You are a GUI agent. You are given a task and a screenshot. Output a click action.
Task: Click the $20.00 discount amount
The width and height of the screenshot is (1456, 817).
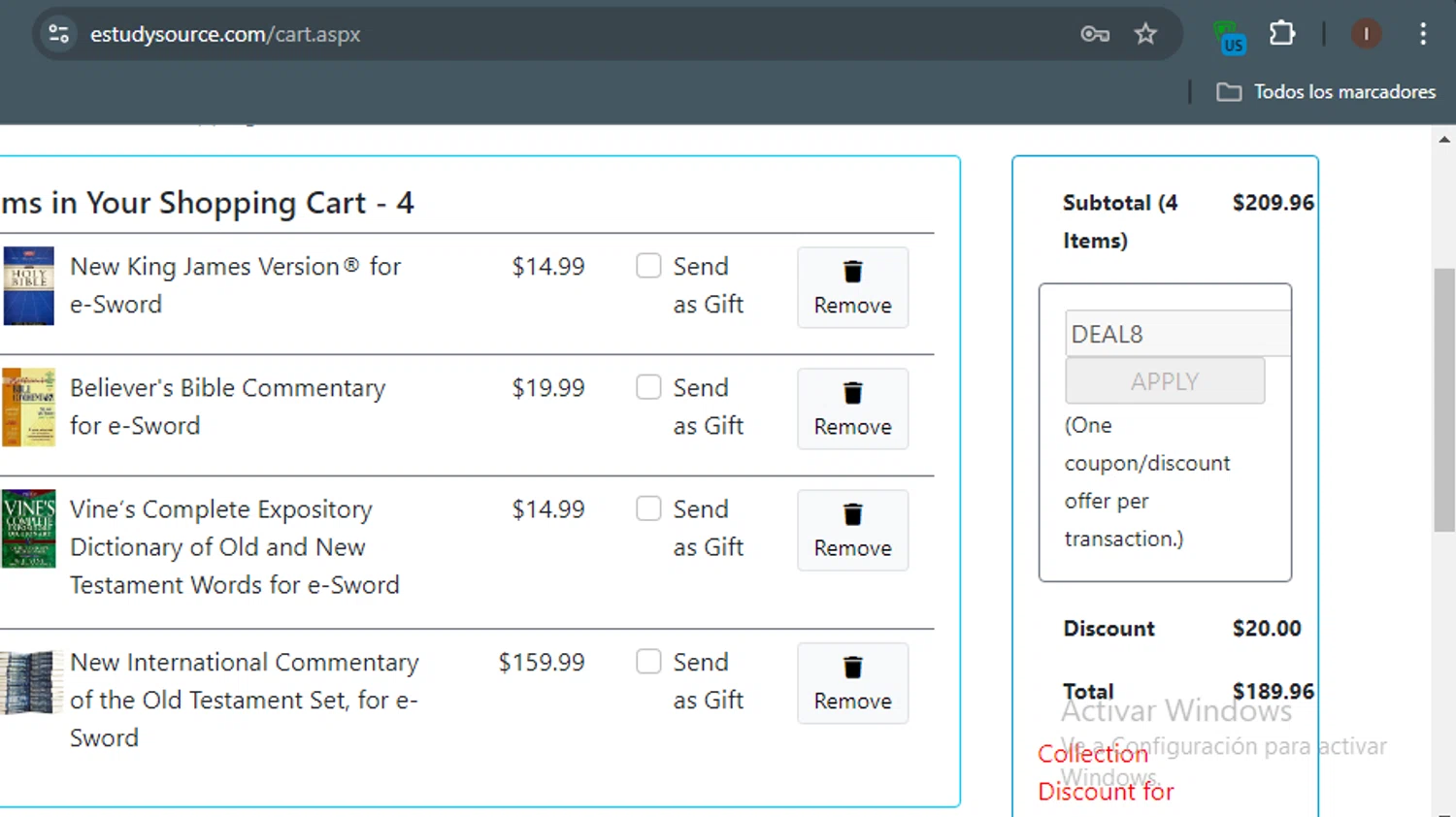pos(1267,629)
